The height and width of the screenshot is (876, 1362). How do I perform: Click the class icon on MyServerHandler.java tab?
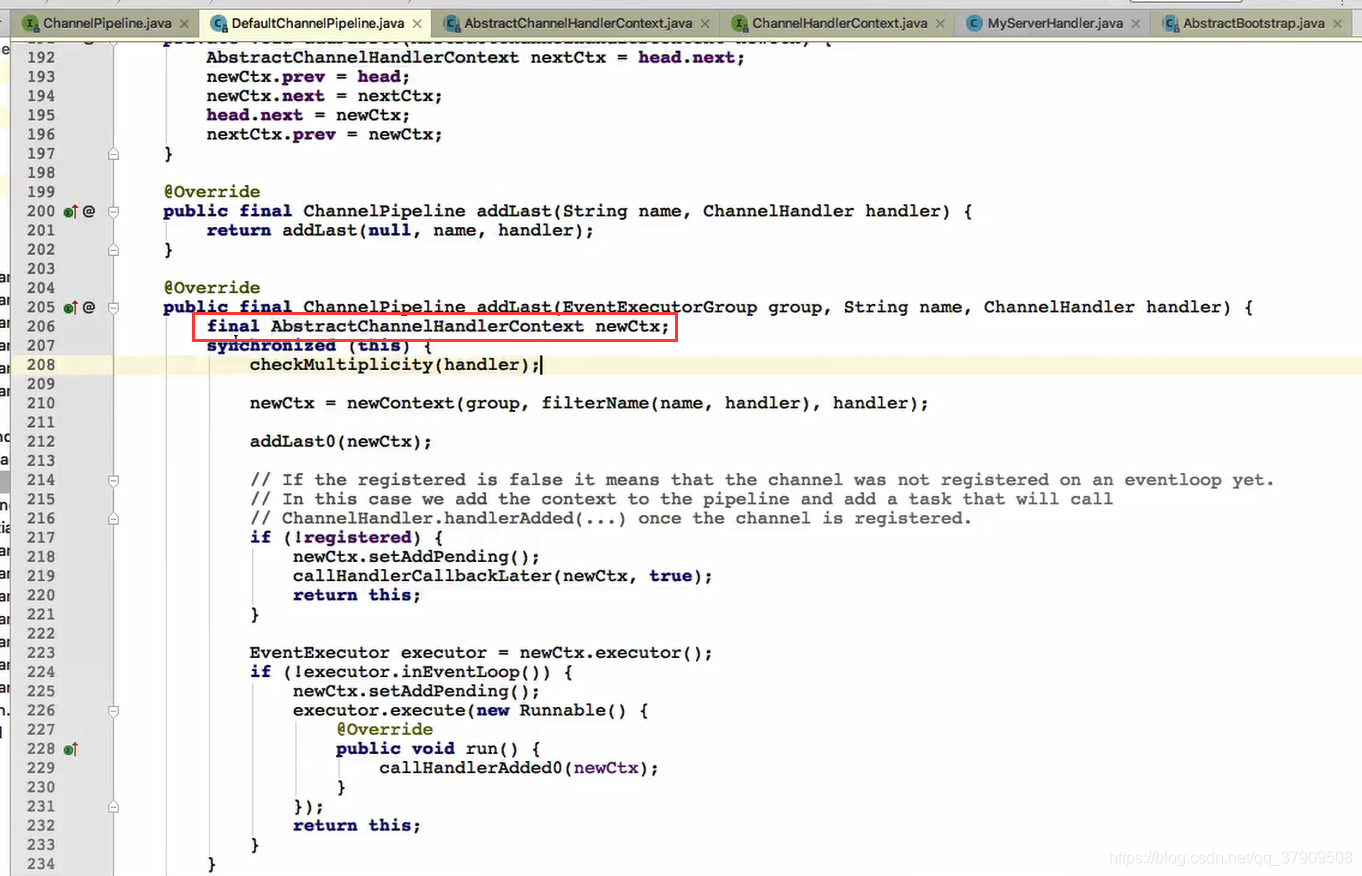(x=973, y=22)
